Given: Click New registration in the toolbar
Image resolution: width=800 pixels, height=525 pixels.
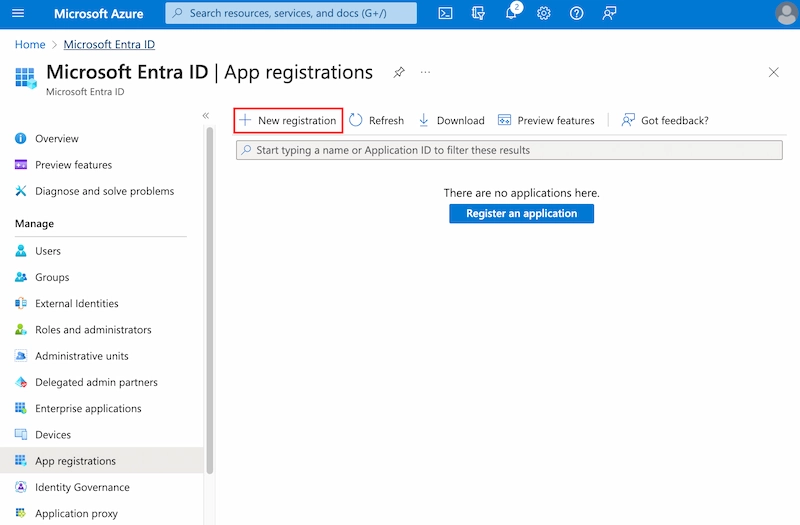Looking at the screenshot, I should pos(288,120).
